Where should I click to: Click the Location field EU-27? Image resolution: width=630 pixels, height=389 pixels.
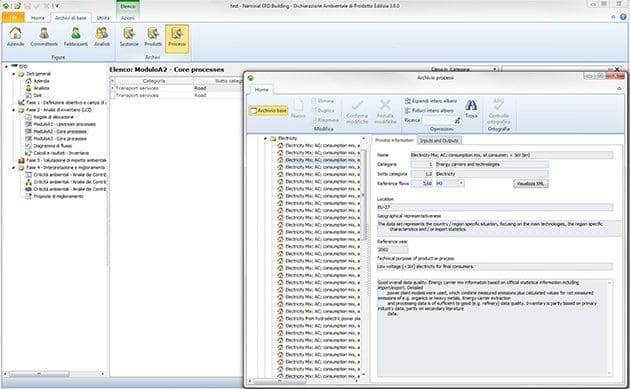[494, 207]
